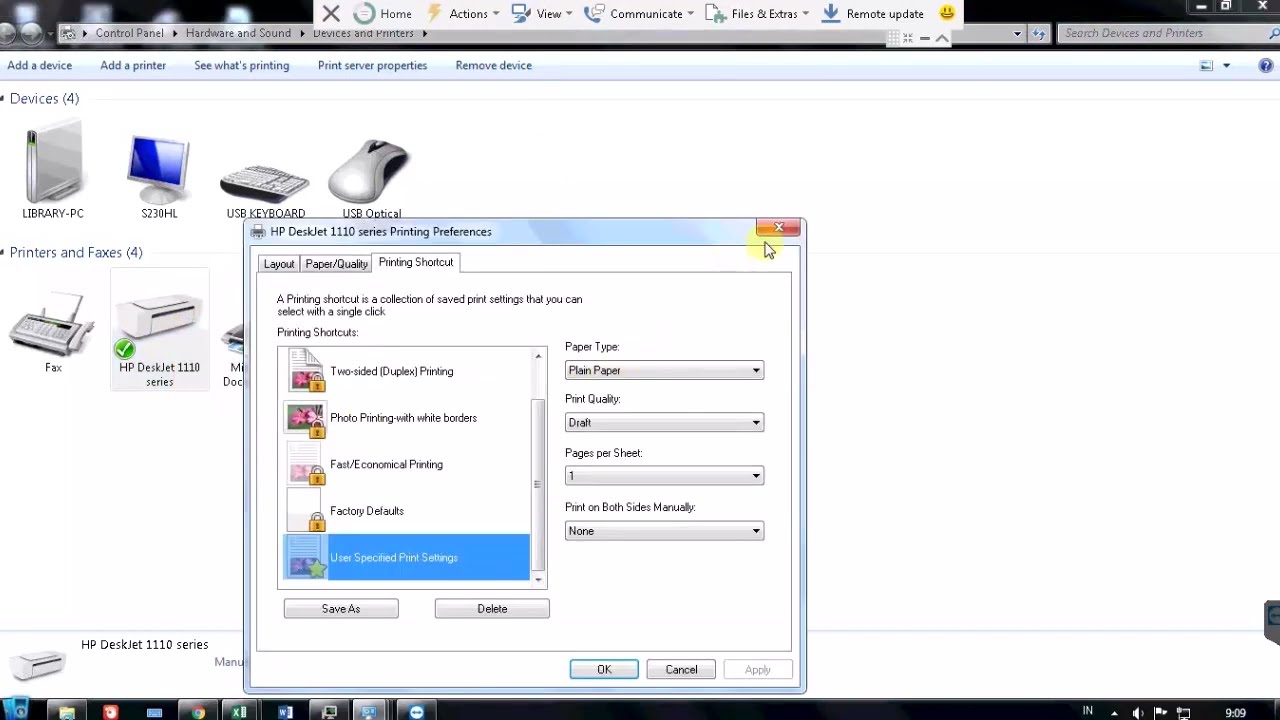Select Factory Defaults shortcut
The image size is (1280, 720).
(x=406, y=511)
